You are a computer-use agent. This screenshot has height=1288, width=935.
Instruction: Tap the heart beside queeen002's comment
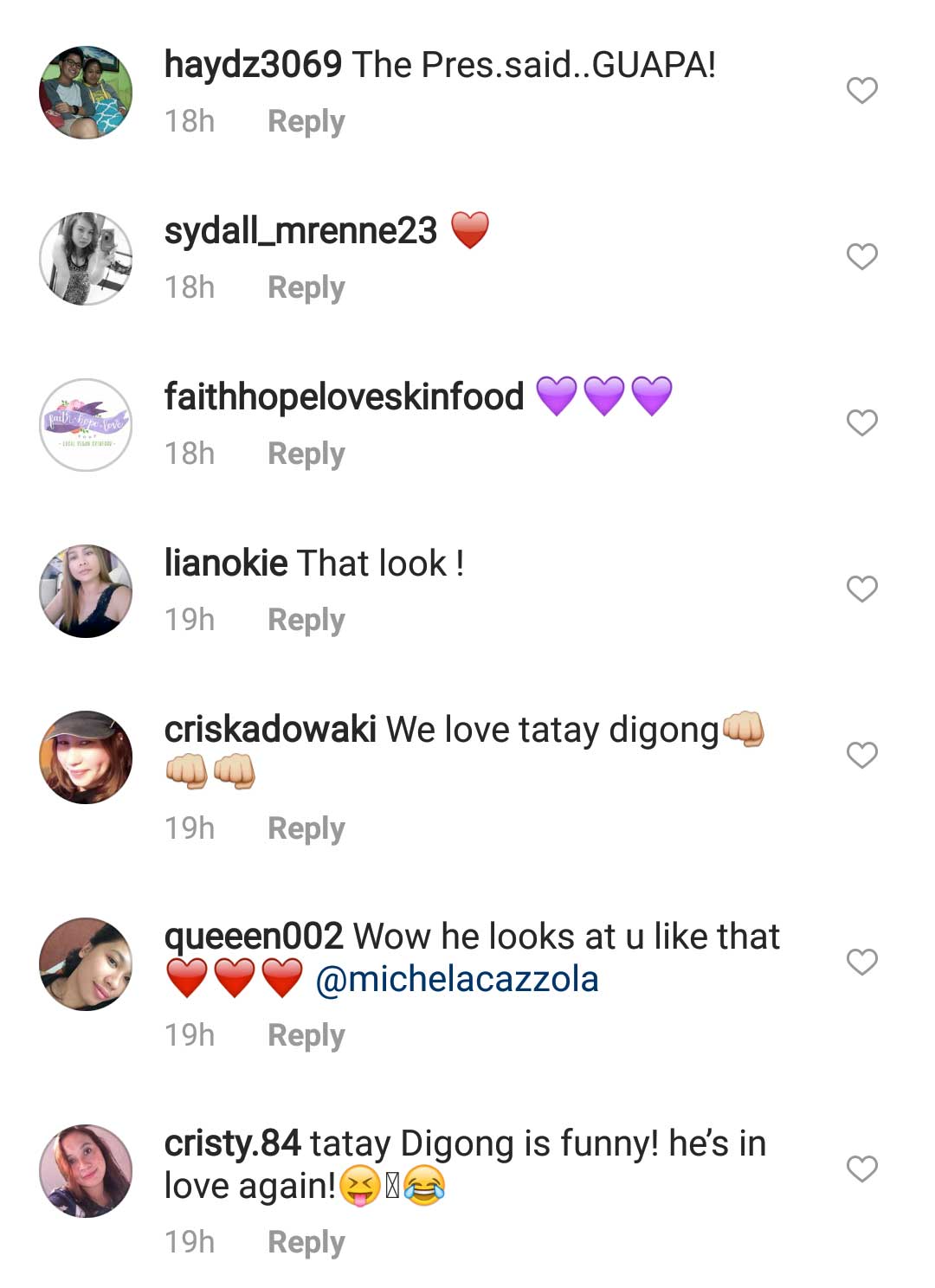pyautogui.click(x=861, y=962)
